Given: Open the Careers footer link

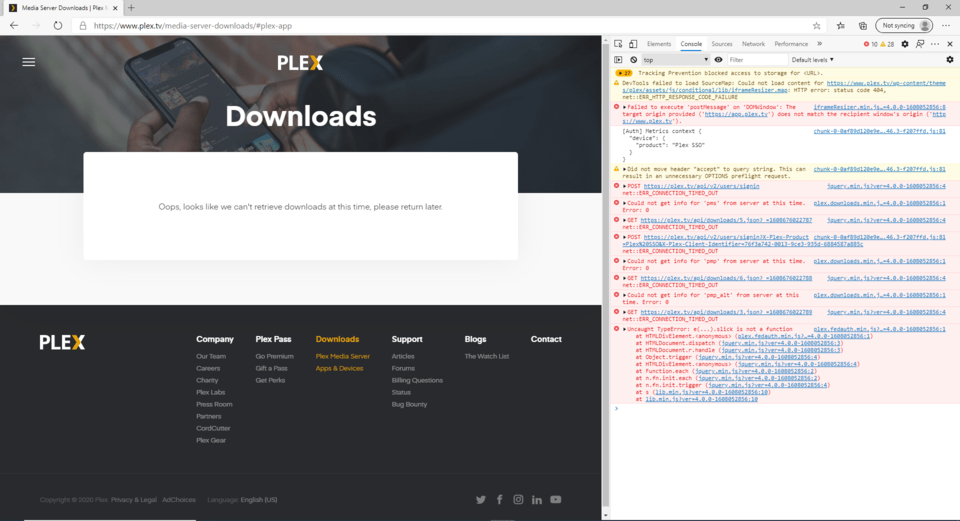Looking at the screenshot, I should (208, 369).
